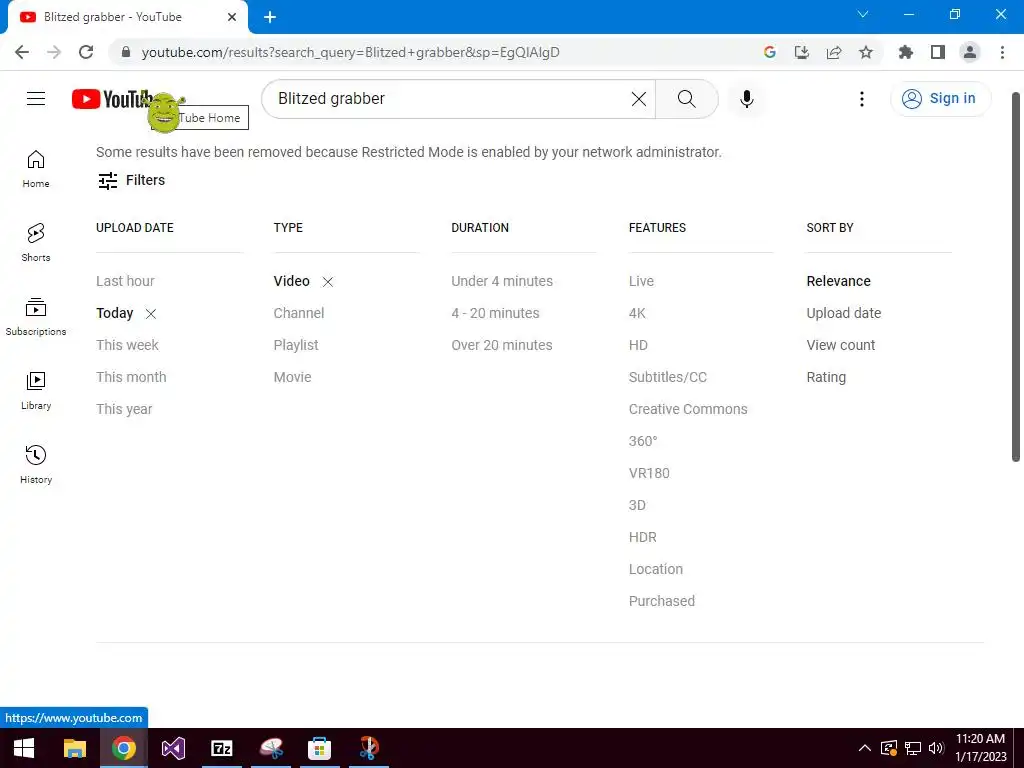The height and width of the screenshot is (768, 1024).
Task: Enable the HDR filter
Action: (643, 537)
